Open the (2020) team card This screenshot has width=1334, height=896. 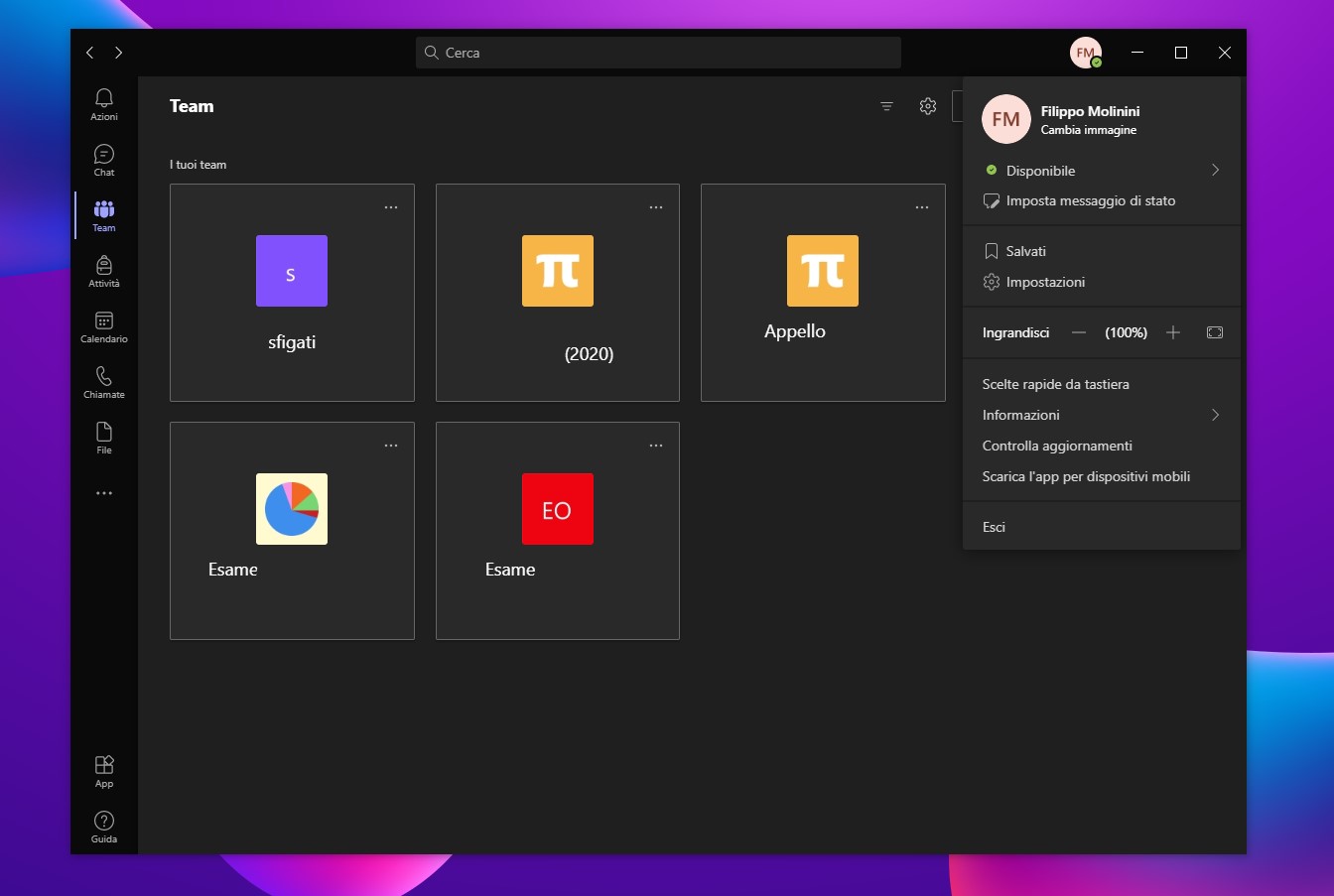(558, 293)
